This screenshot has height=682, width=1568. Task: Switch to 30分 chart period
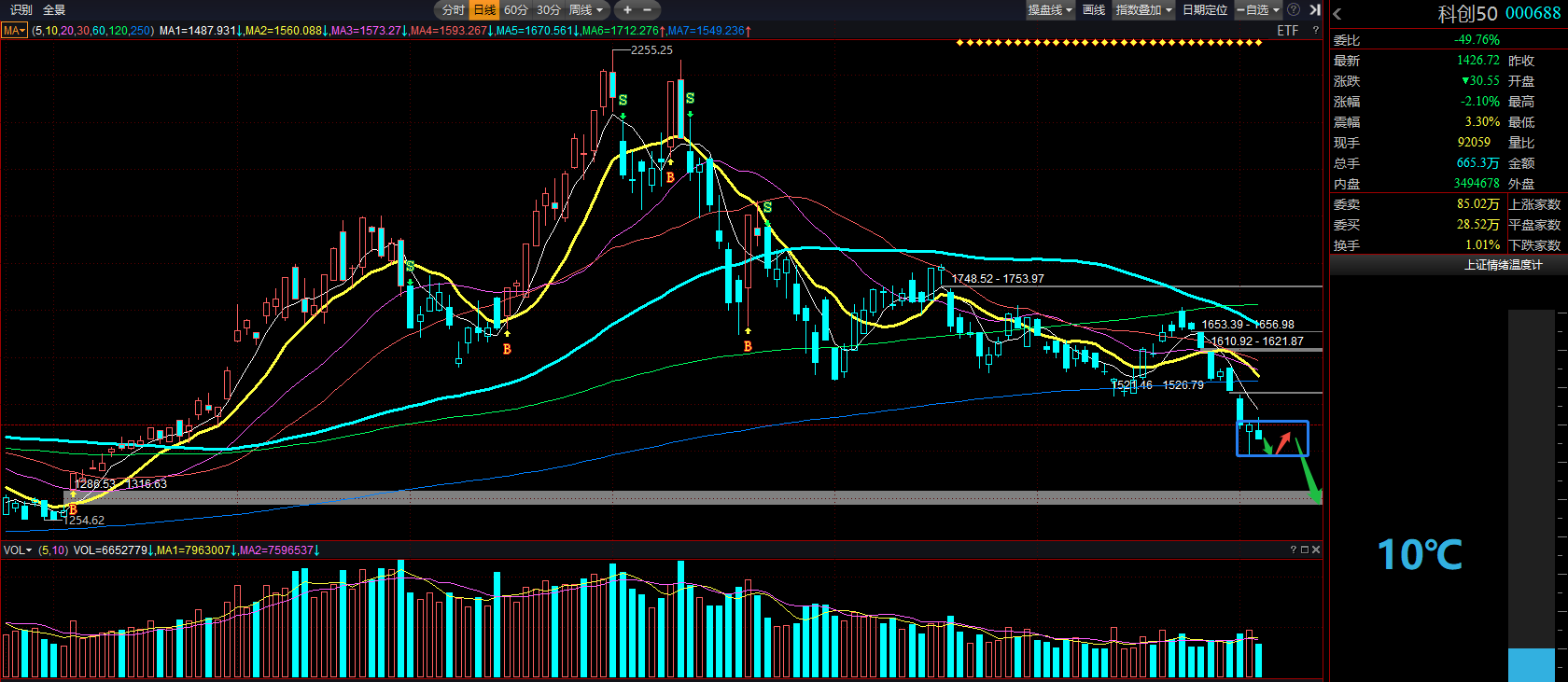549,10
